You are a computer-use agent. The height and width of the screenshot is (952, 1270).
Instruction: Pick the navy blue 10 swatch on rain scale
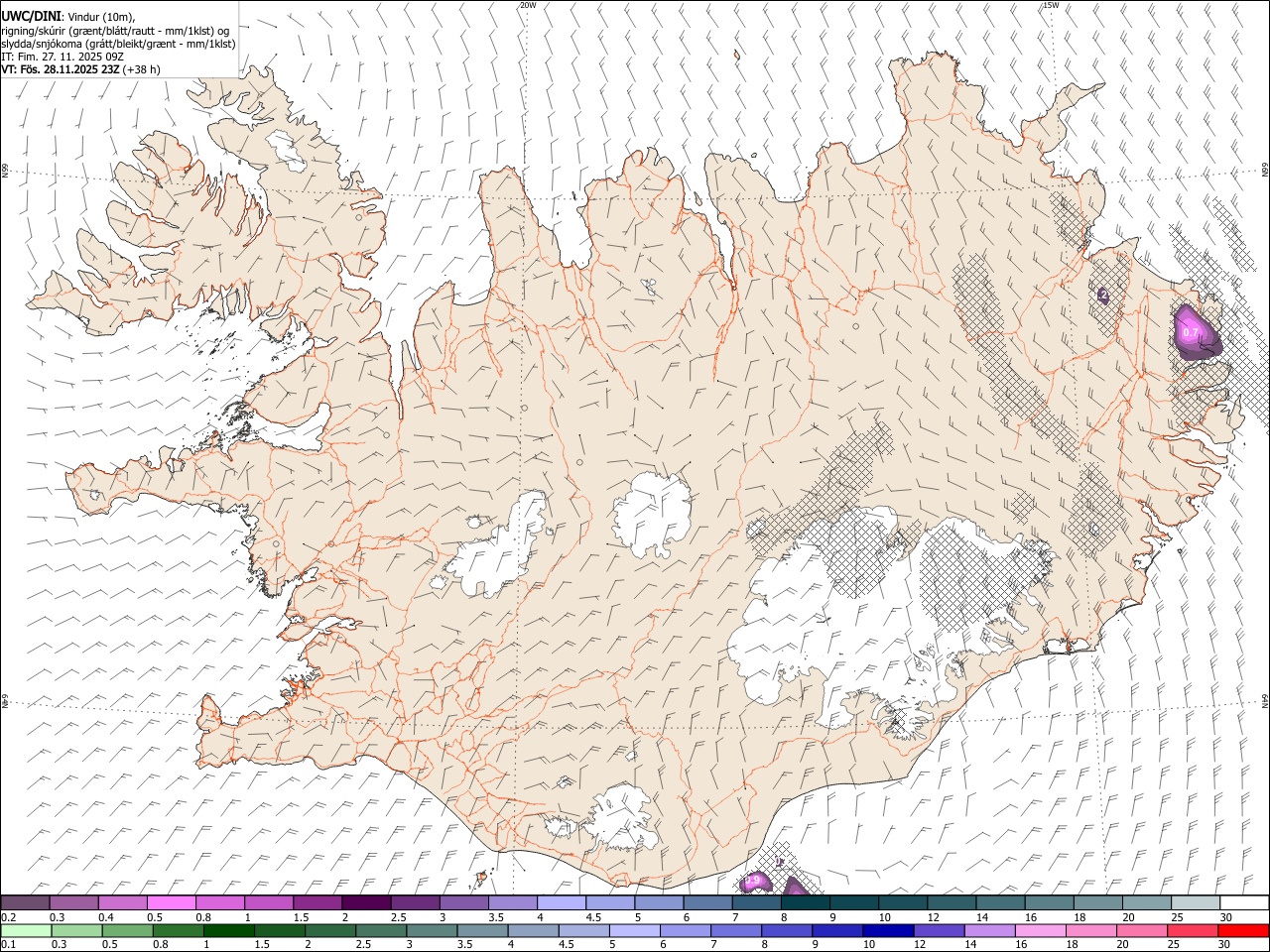[x=888, y=931]
